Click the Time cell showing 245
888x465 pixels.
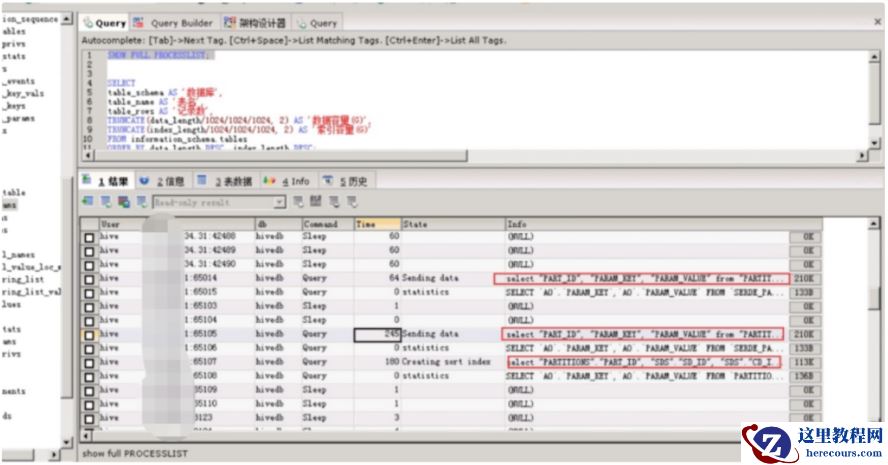377,334
